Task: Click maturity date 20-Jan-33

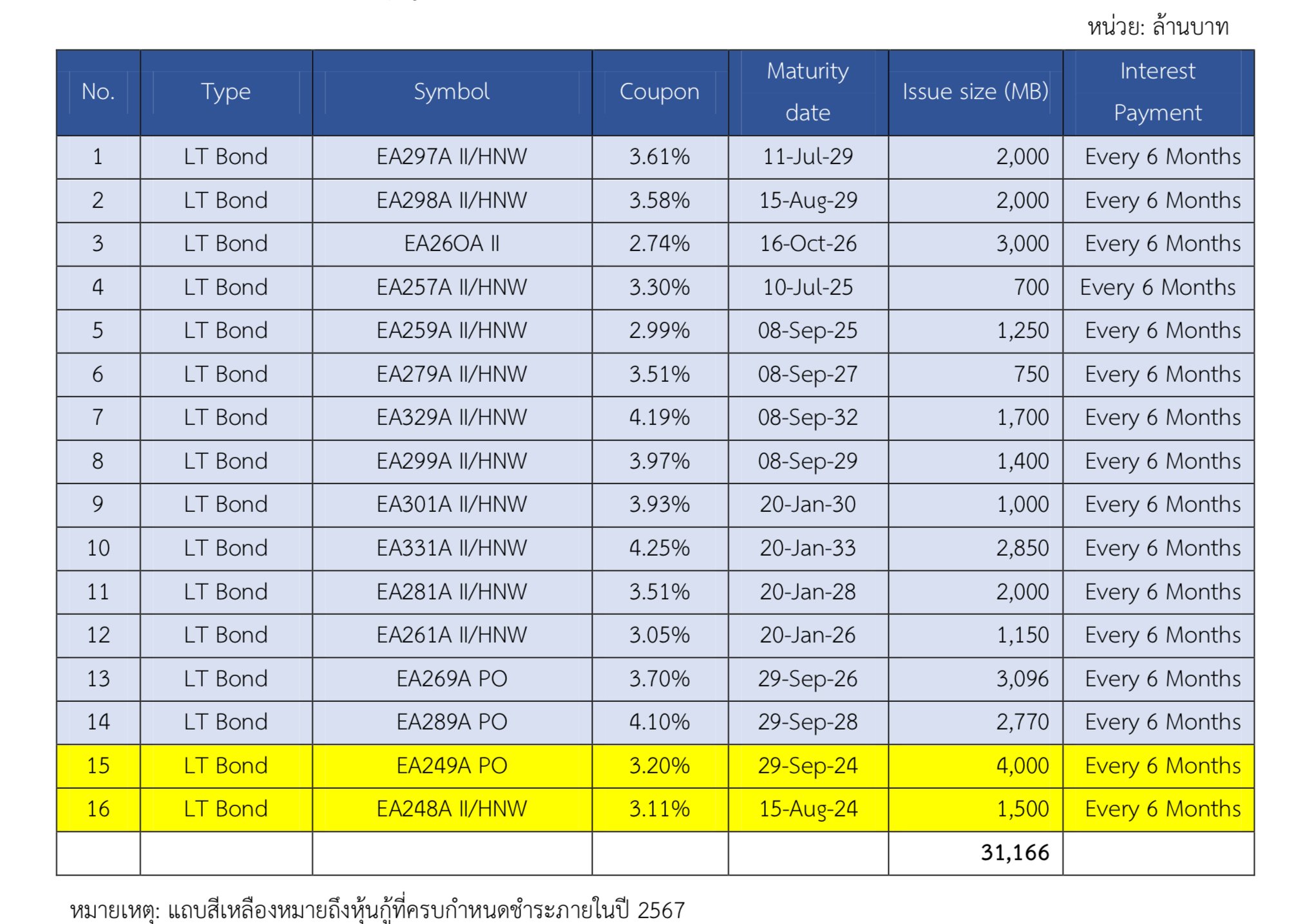Action: tap(808, 549)
